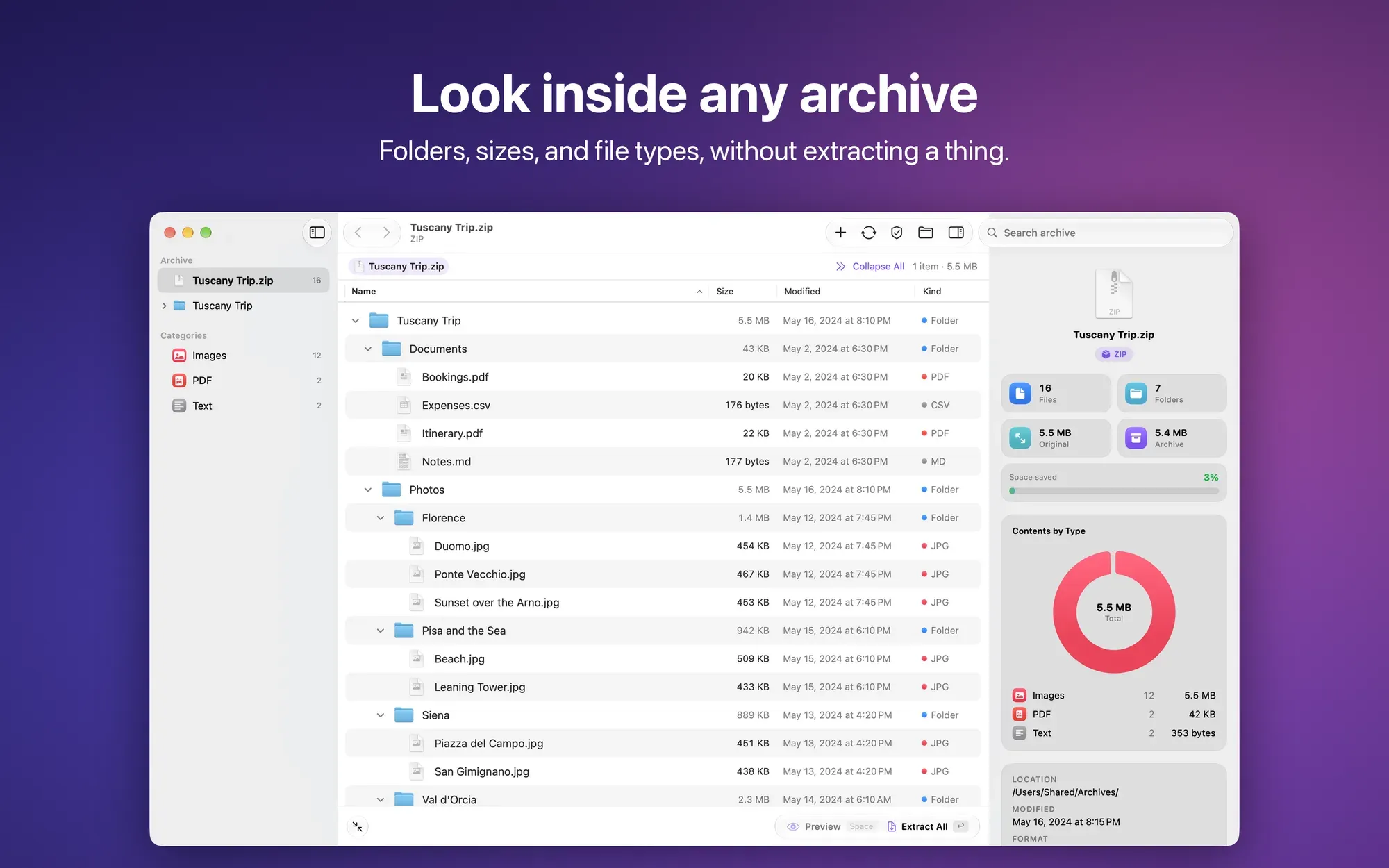Viewport: 1389px width, 868px height.
Task: Click Images legend swatch in inspector
Action: 1020,695
